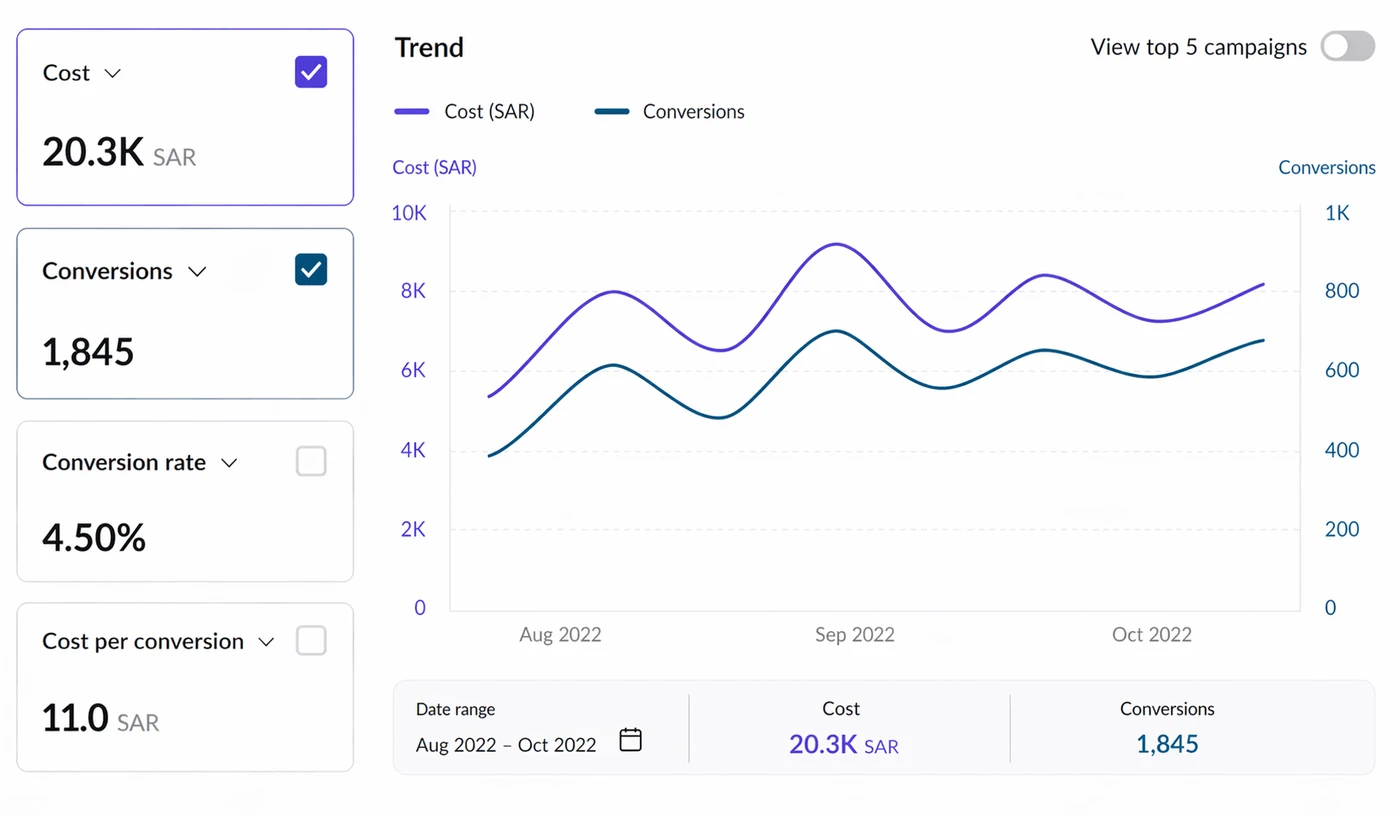Click the Conversions right axis title
This screenshot has height=815, width=1400.
[1327, 167]
